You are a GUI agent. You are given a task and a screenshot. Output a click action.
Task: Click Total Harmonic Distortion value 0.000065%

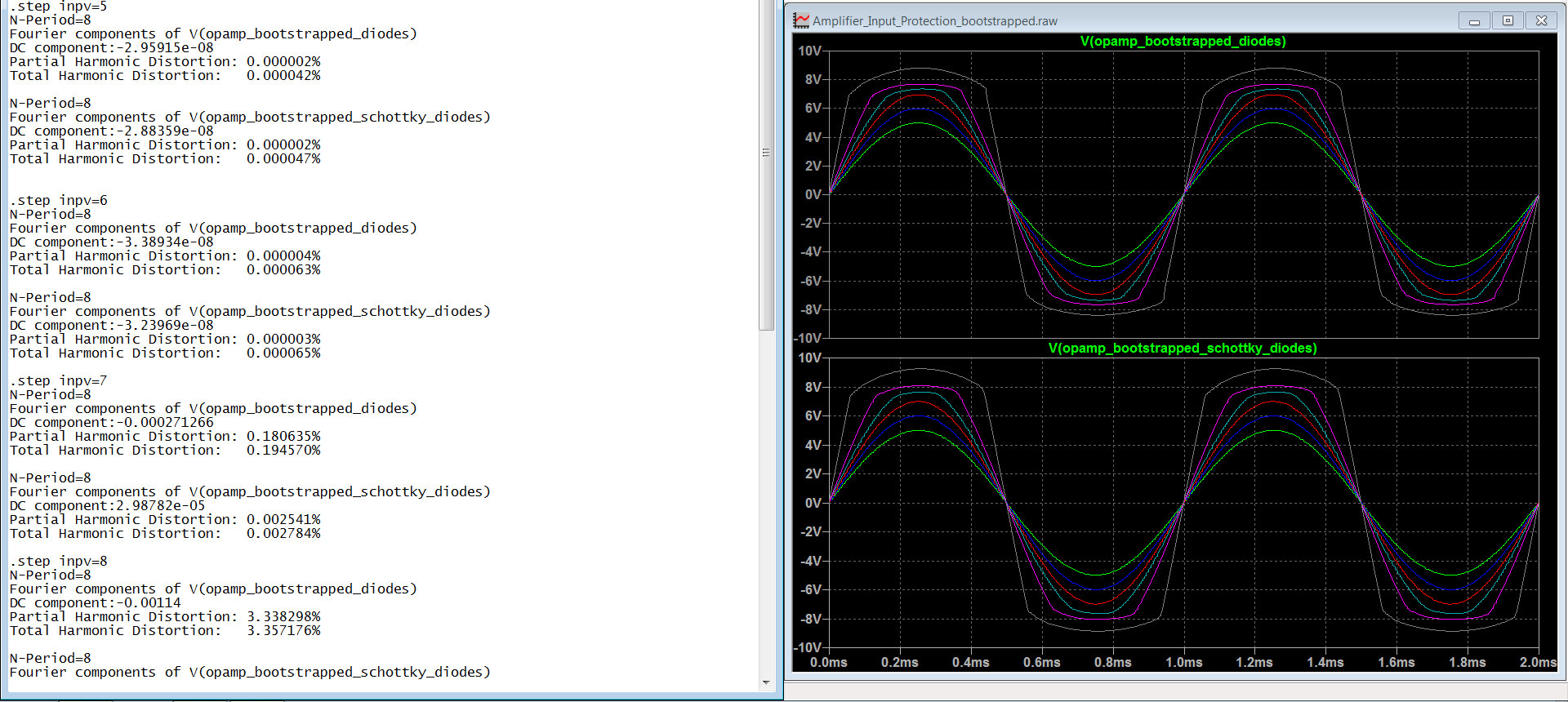[x=283, y=353]
